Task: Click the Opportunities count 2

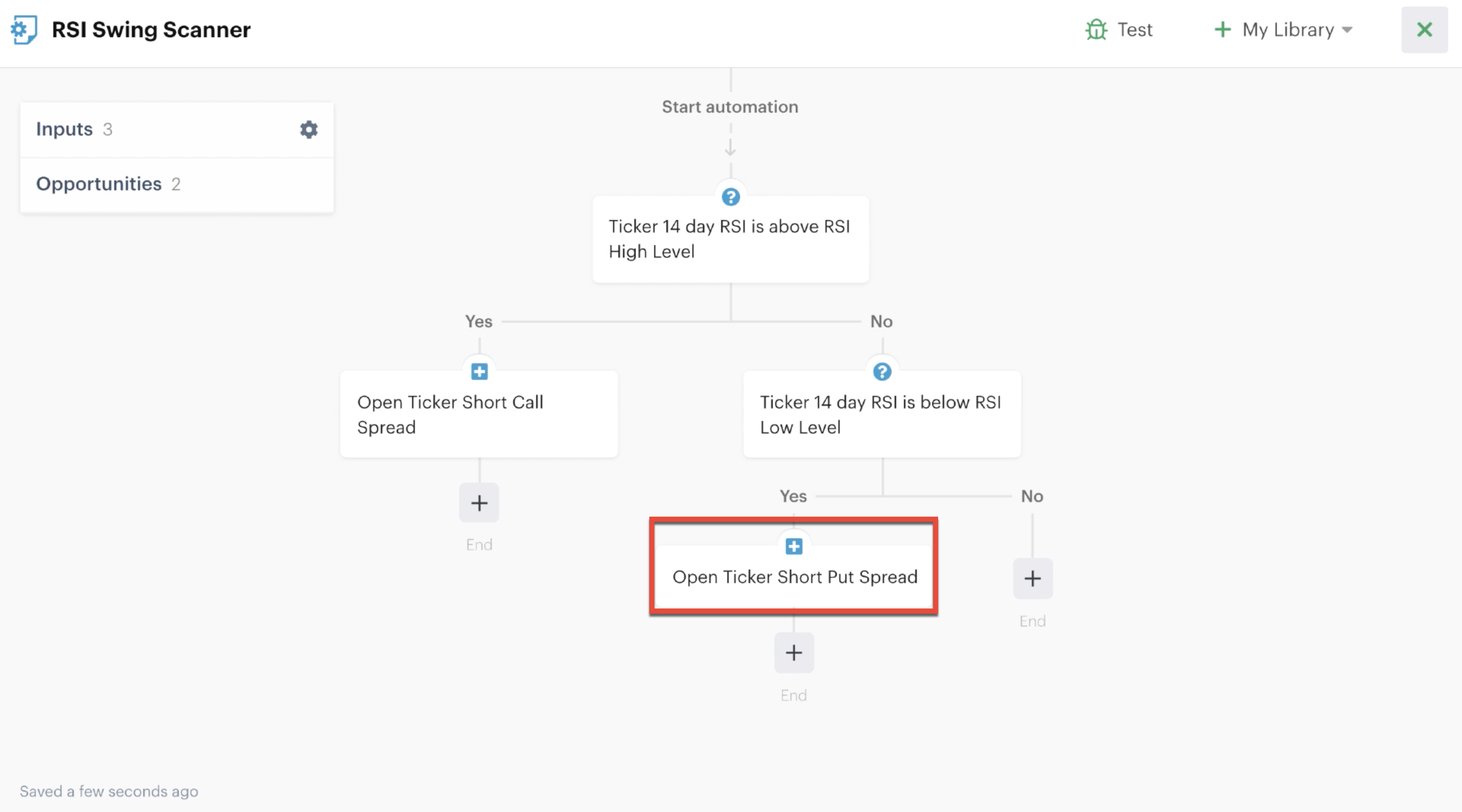Action: (176, 184)
